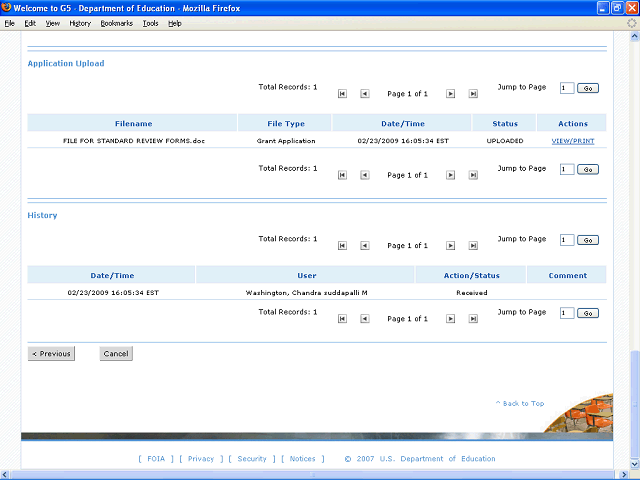The height and width of the screenshot is (480, 640).
Task: Click the File Type column header
Action: [285, 123]
